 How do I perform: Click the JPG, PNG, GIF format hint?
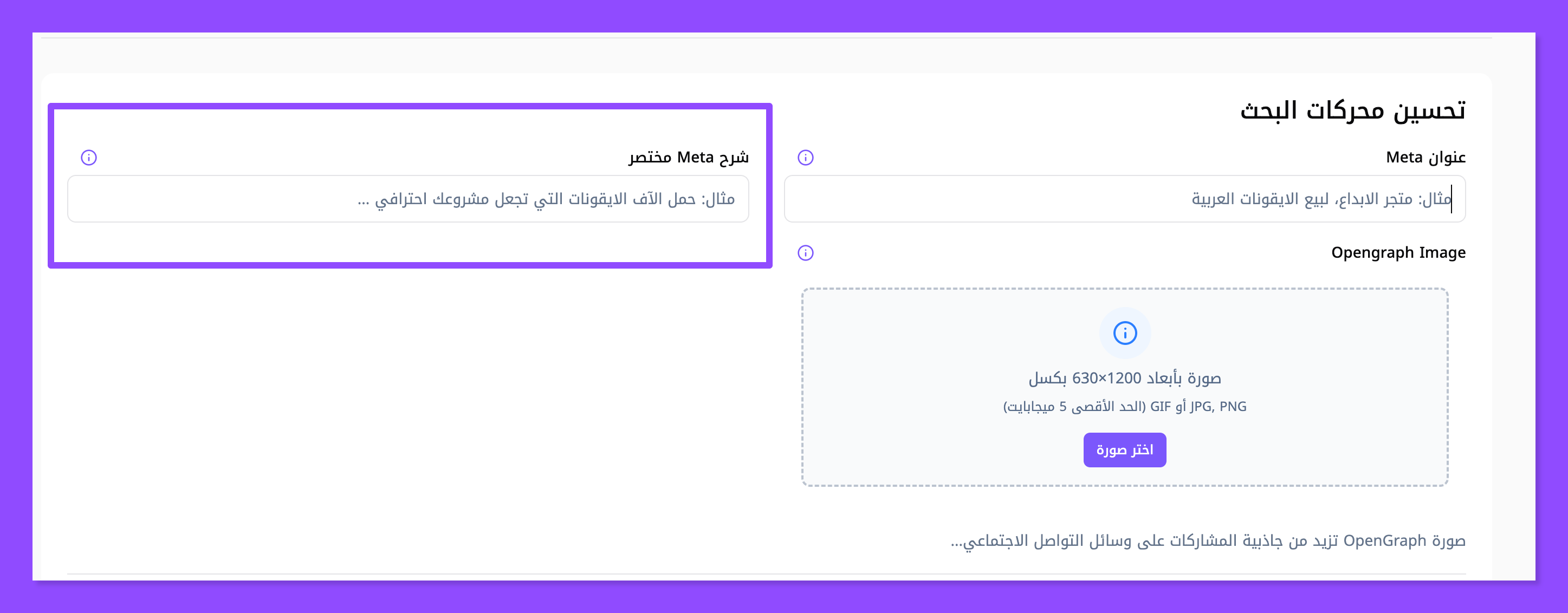[1124, 406]
